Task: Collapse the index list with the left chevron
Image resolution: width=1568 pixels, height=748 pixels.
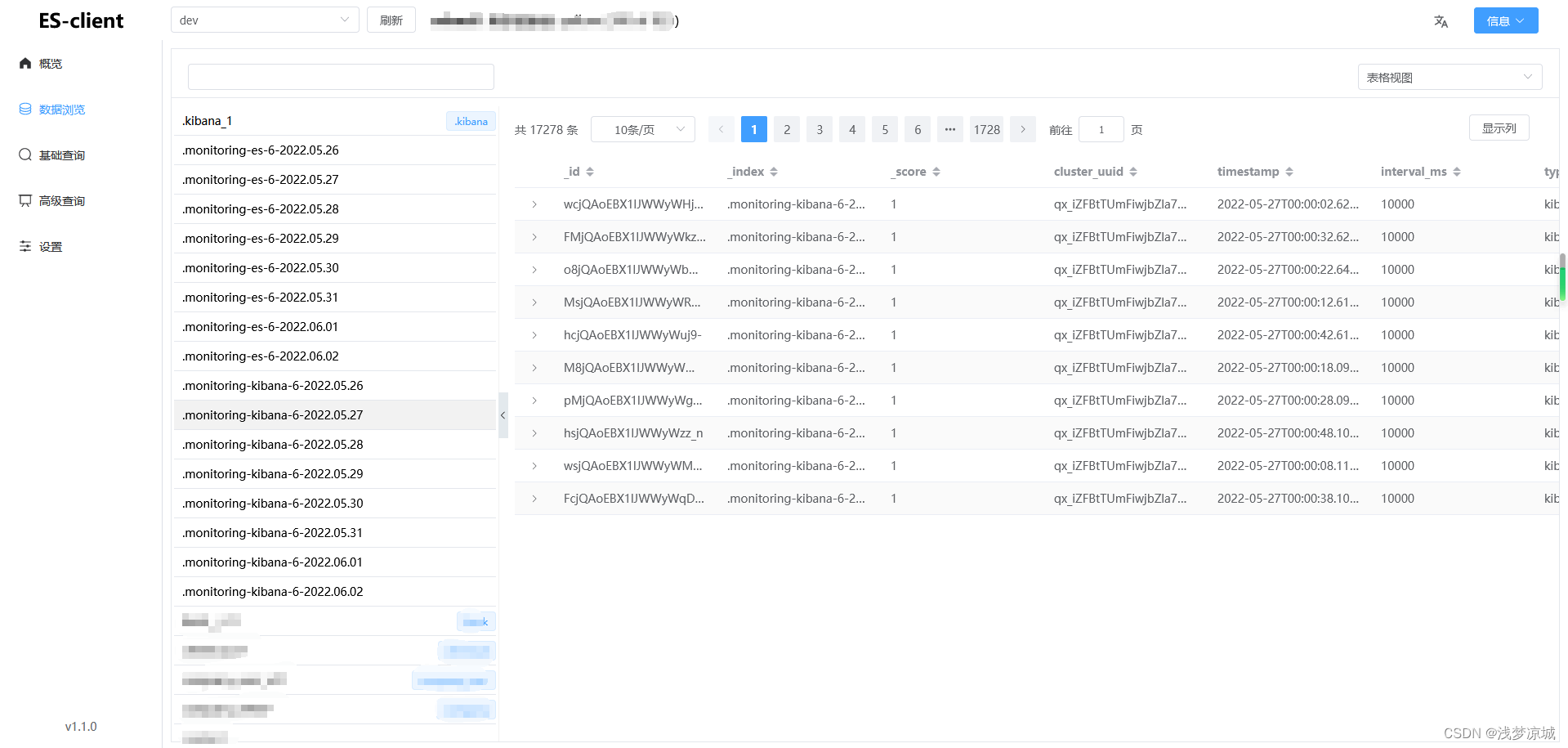Action: [x=503, y=415]
